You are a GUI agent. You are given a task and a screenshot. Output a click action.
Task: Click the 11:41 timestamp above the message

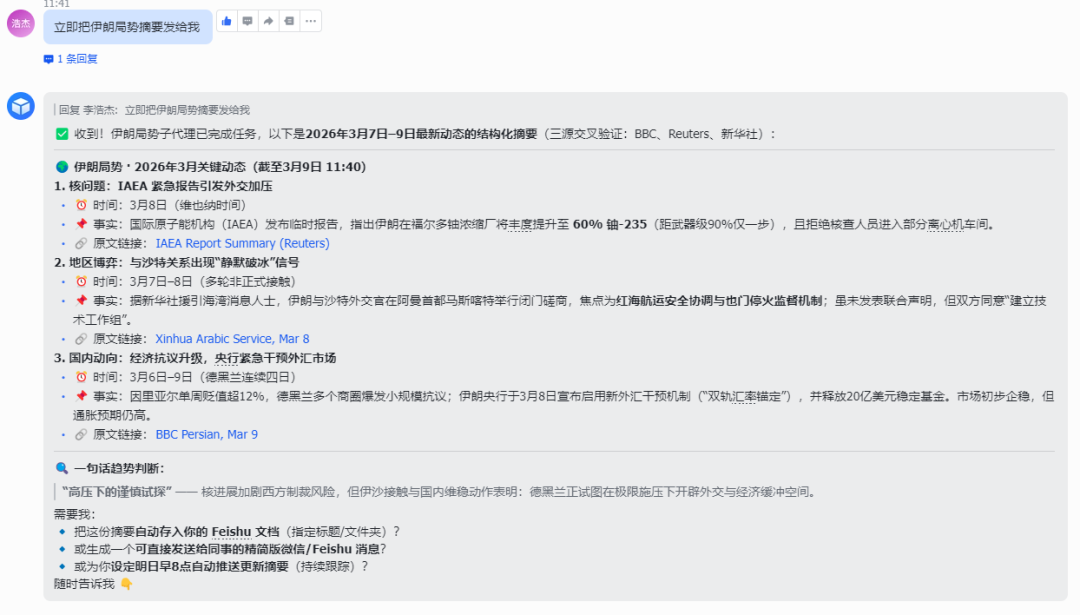(56, 4)
